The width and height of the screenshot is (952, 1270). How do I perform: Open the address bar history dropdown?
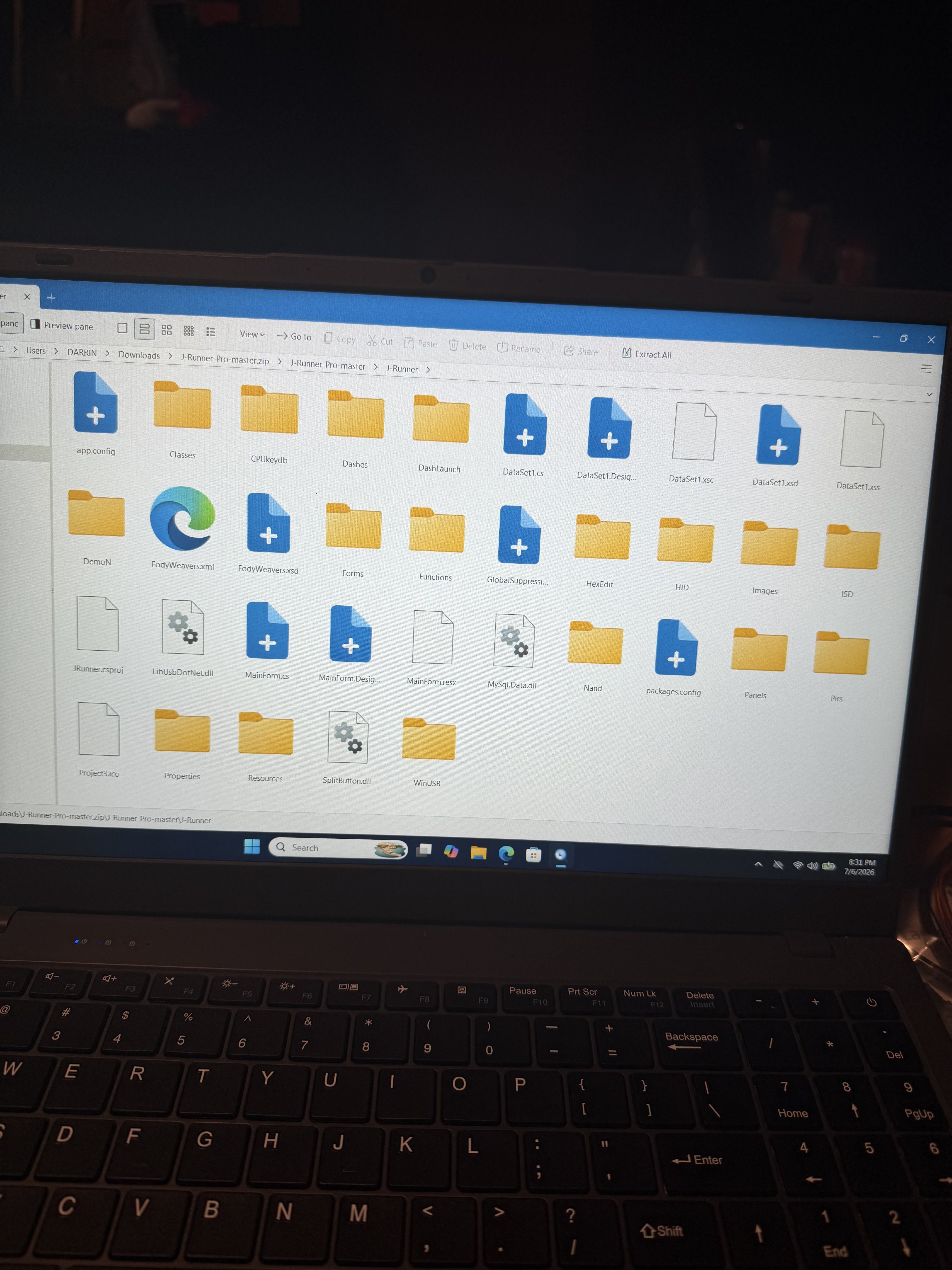(x=929, y=394)
